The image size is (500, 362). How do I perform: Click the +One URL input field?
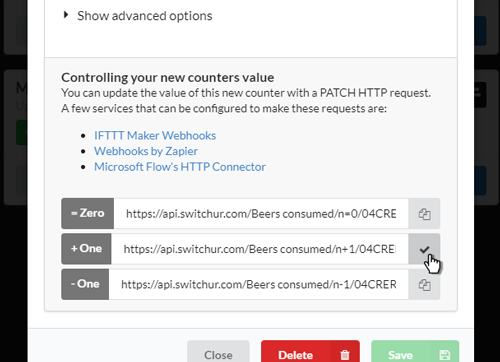pyautogui.click(x=260, y=249)
